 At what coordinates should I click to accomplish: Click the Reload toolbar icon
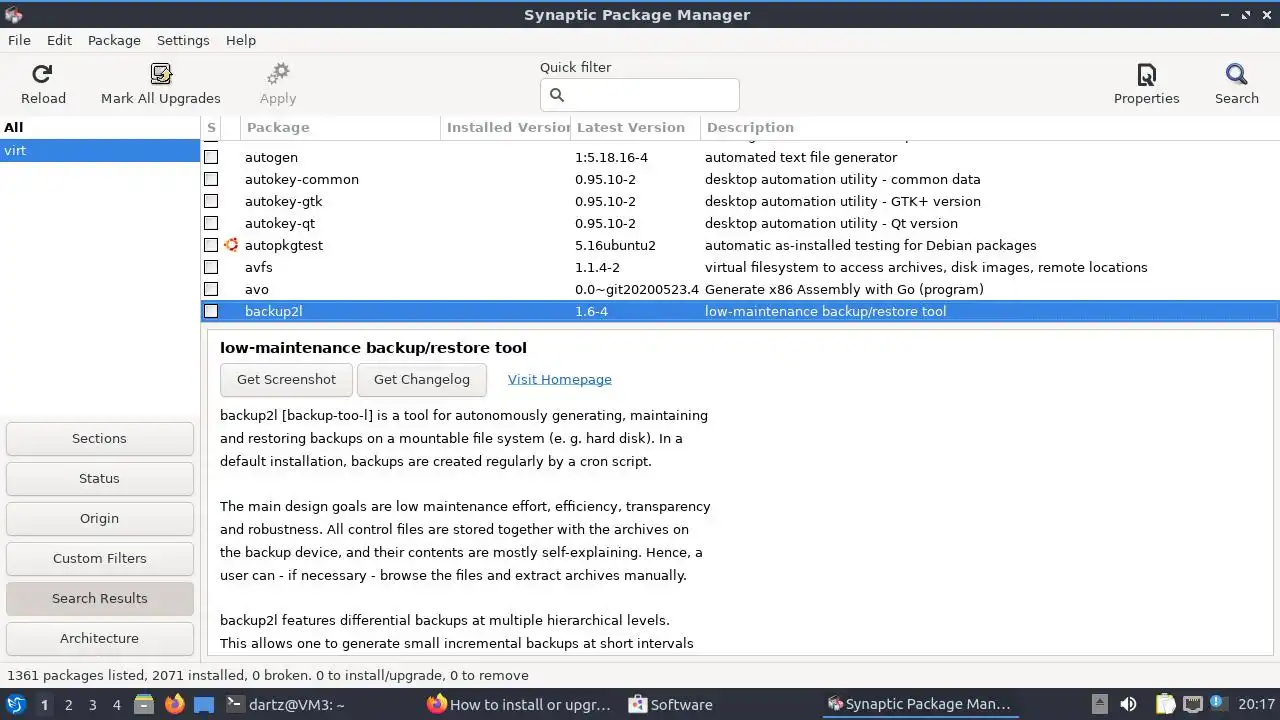click(x=42, y=74)
